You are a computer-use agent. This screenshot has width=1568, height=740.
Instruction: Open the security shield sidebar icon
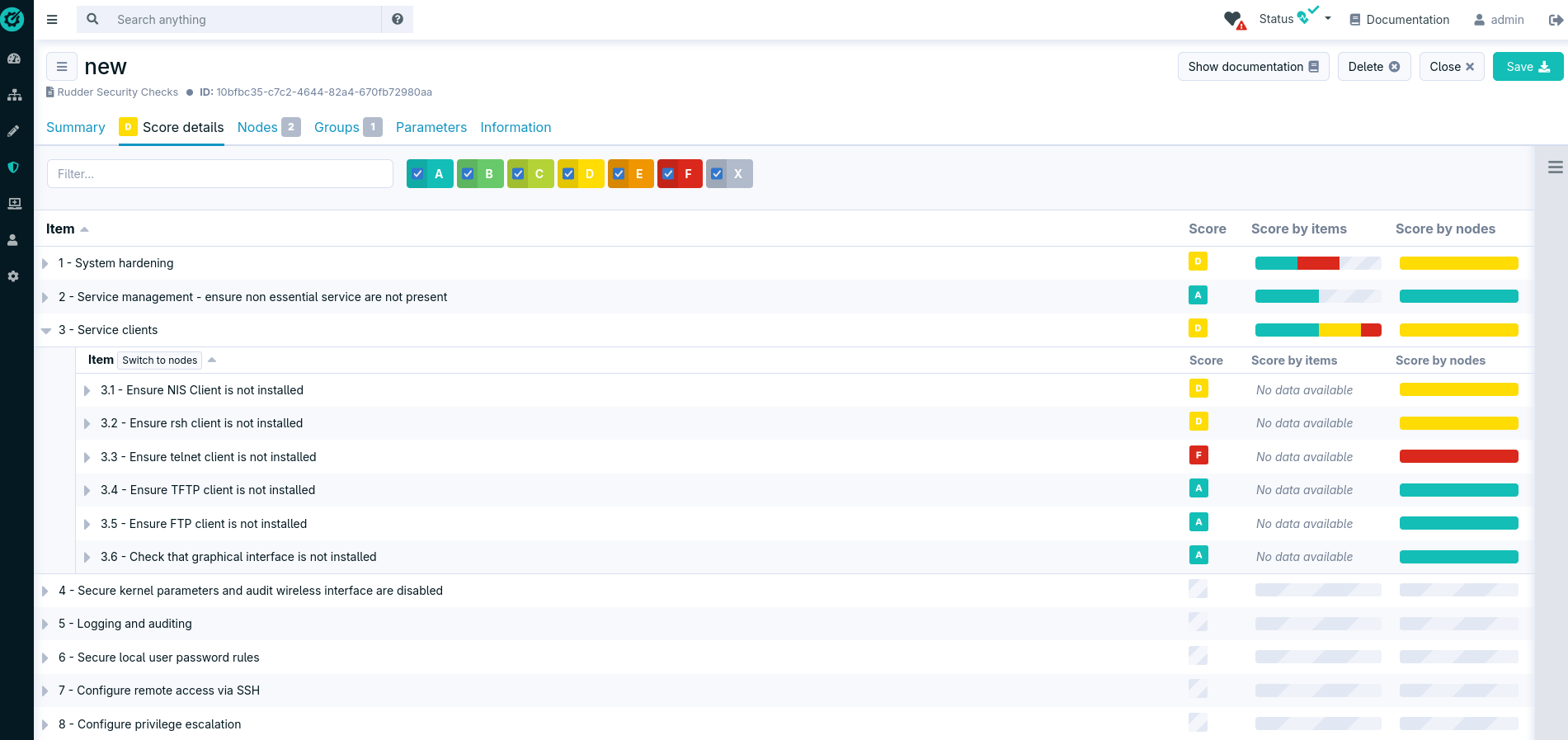[x=13, y=167]
